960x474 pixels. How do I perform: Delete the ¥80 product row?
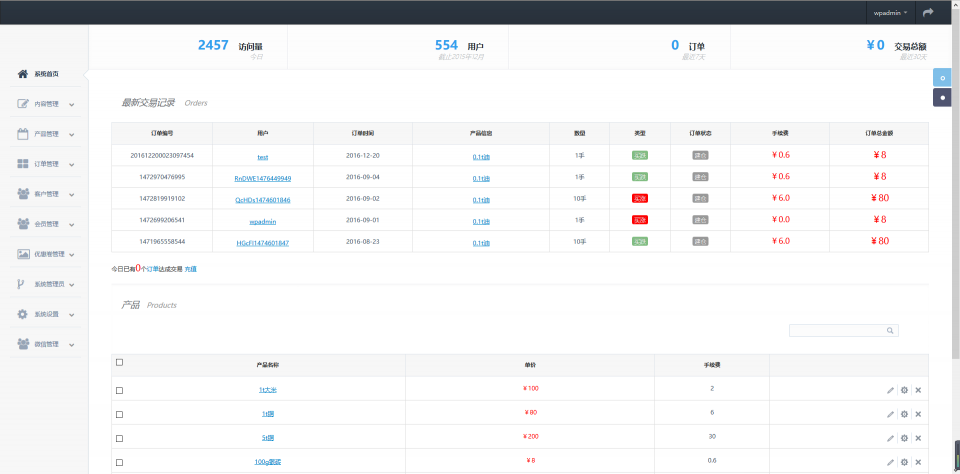(x=918, y=414)
